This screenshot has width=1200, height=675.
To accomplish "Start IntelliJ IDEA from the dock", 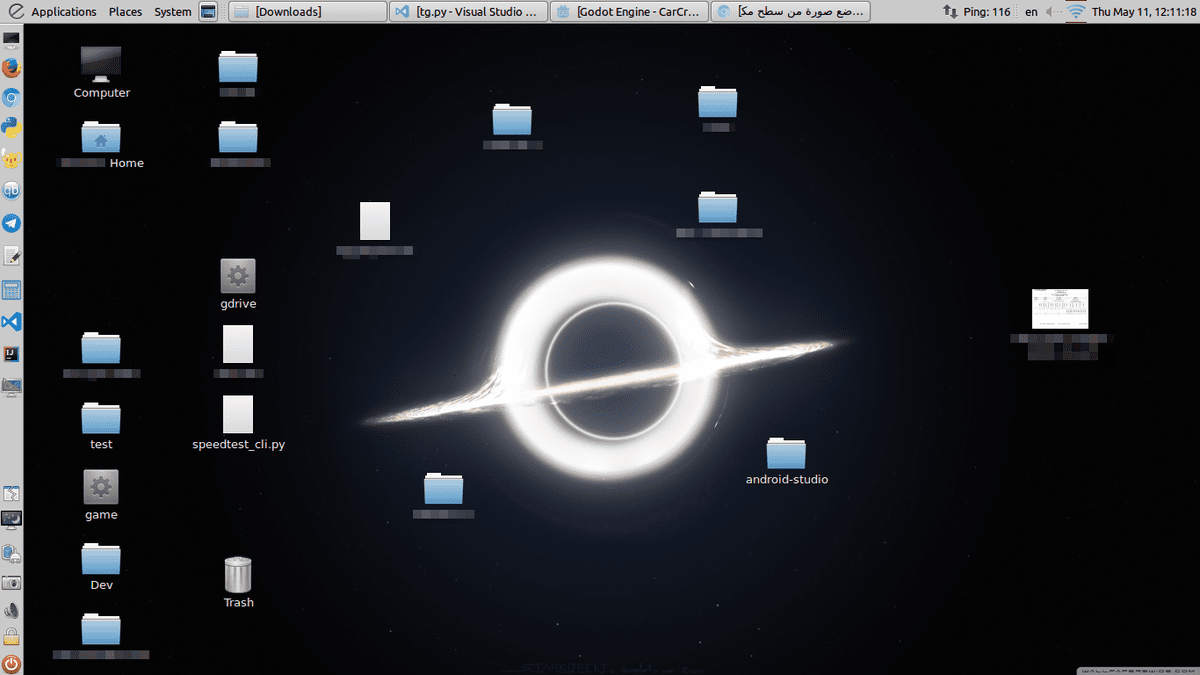I will pos(11,354).
